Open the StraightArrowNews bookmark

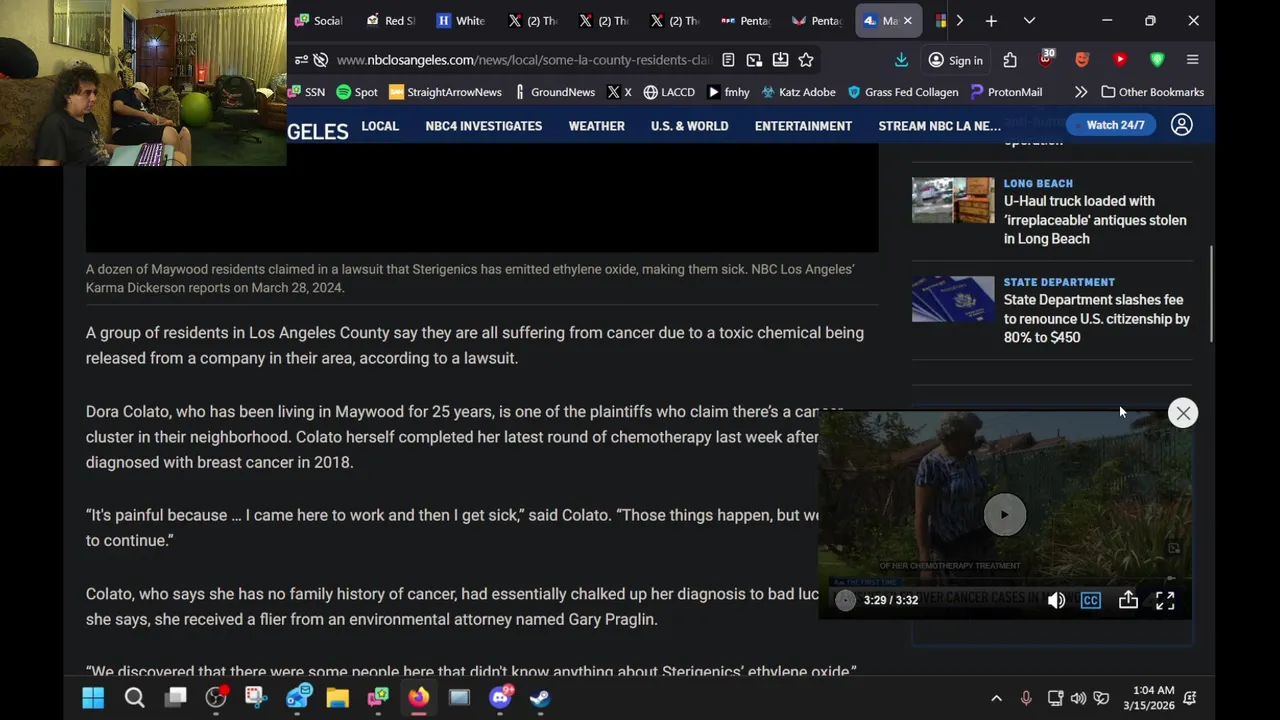pos(445,92)
